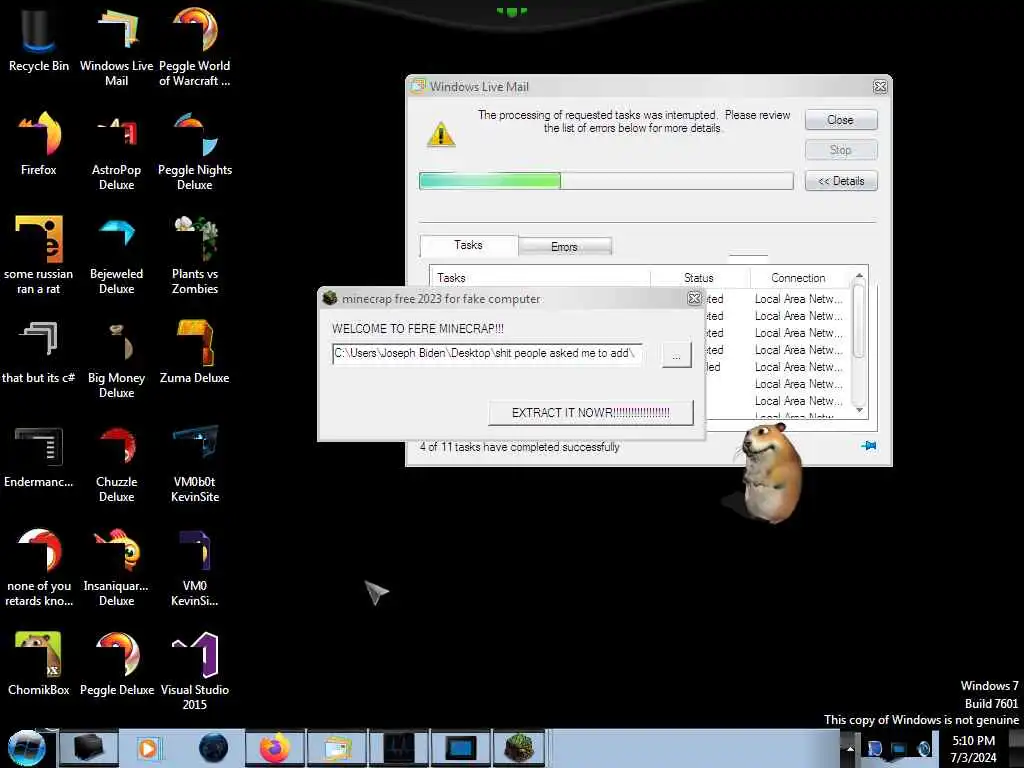Image resolution: width=1024 pixels, height=768 pixels.
Task: Select the Zuma Deluxe desktop icon
Action: pyautogui.click(x=195, y=353)
